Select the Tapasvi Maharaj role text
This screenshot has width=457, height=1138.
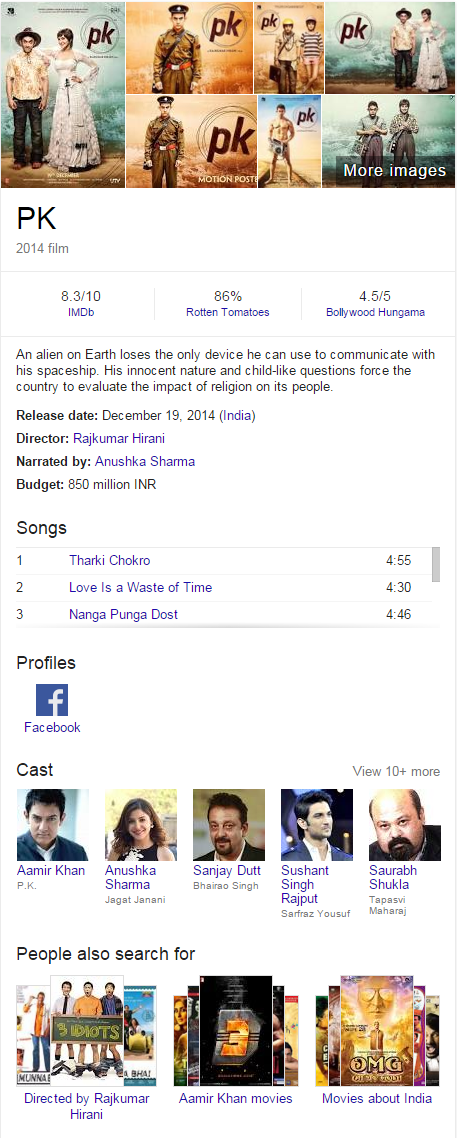(388, 905)
